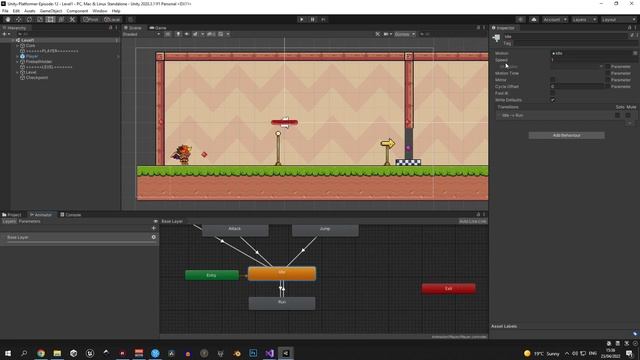Enable the Cycle Offset Parameter checkbox

click(x=608, y=87)
